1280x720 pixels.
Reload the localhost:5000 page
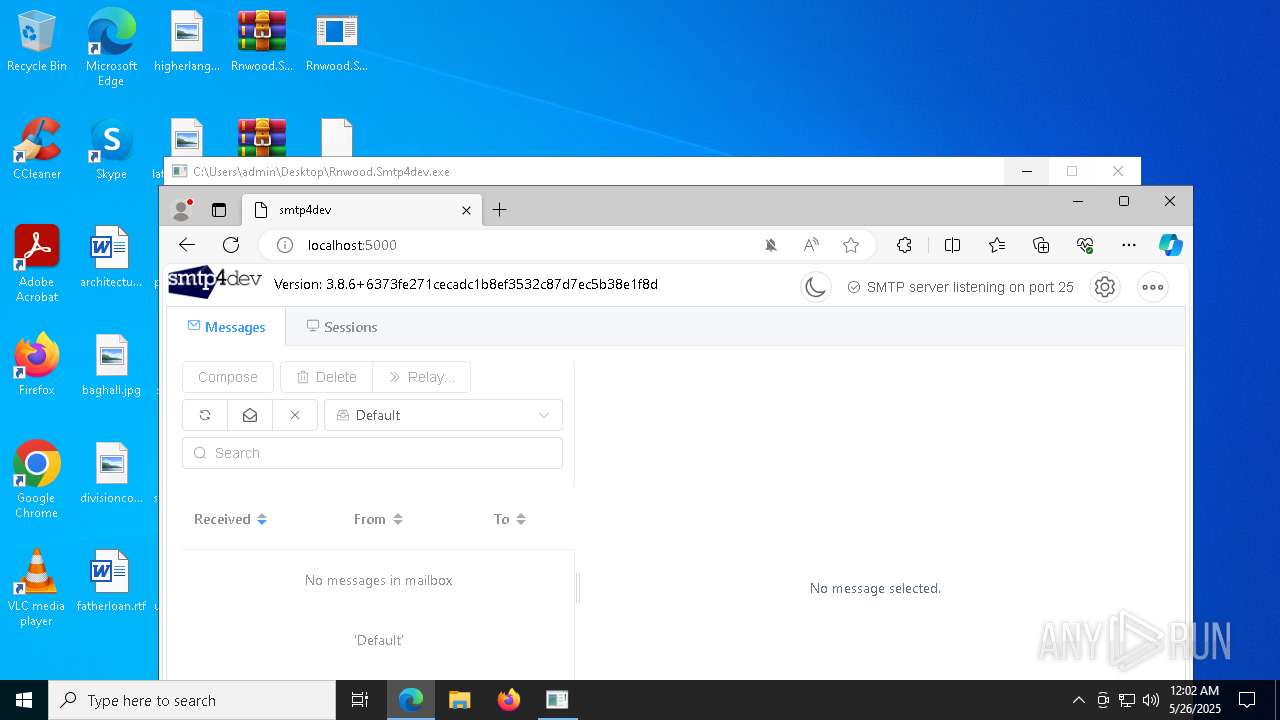[x=231, y=245]
